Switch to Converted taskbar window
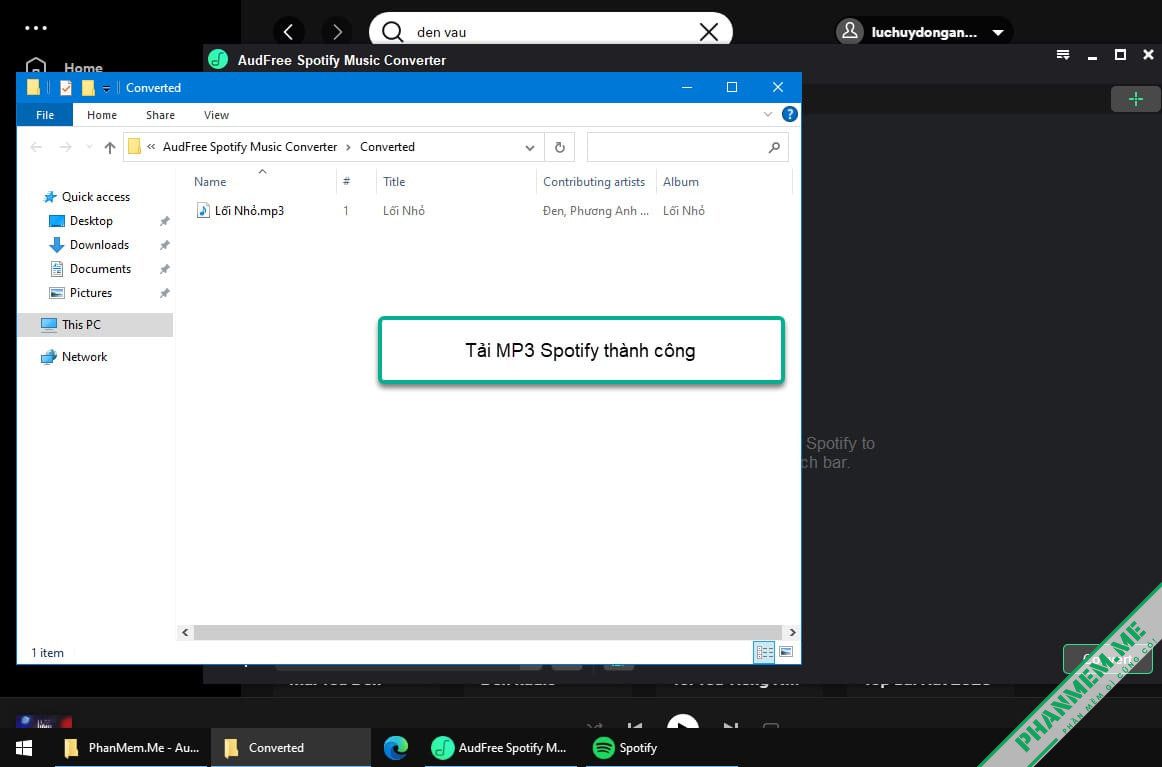The width and height of the screenshot is (1162, 767). 290,748
